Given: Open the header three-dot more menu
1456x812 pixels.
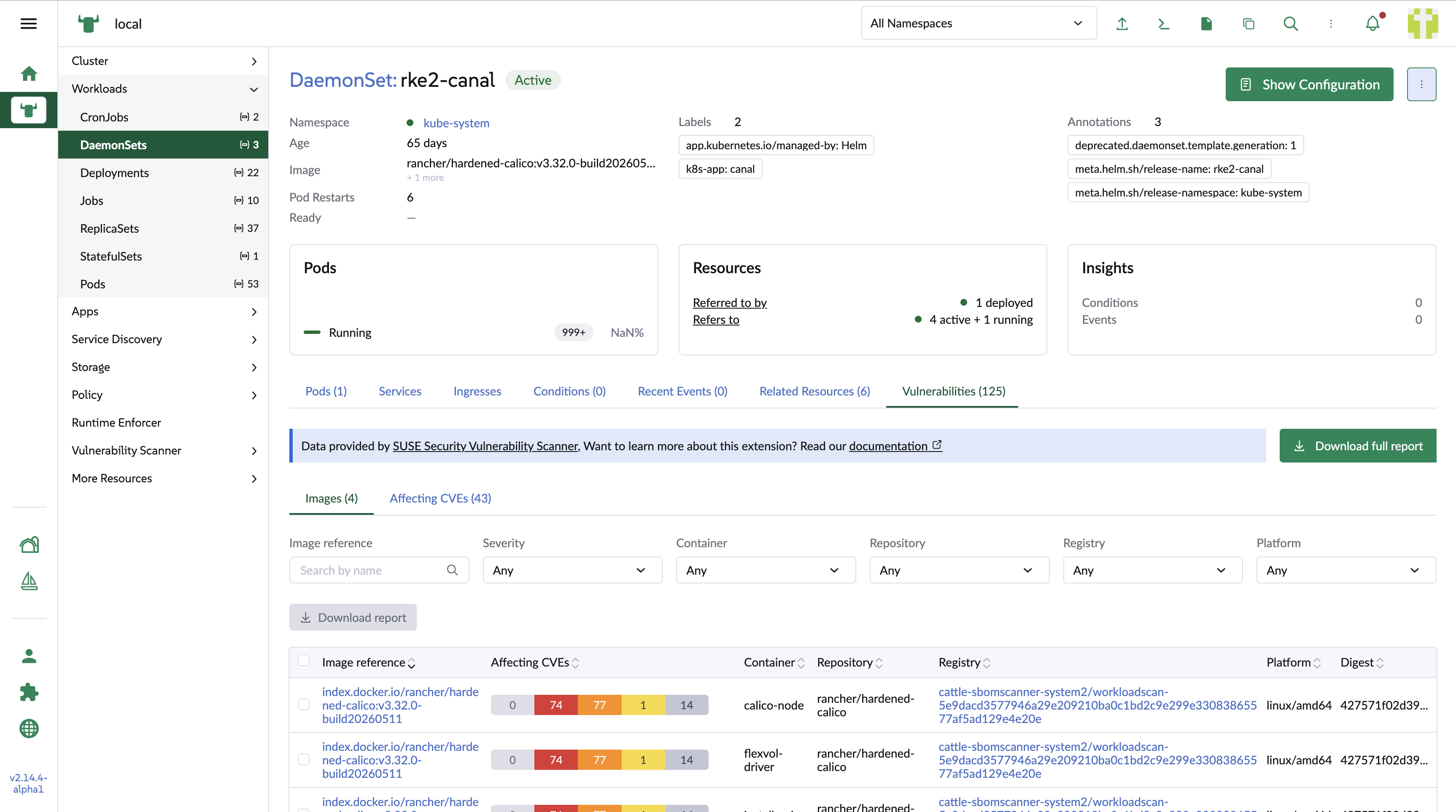Looking at the screenshot, I should 1331,24.
